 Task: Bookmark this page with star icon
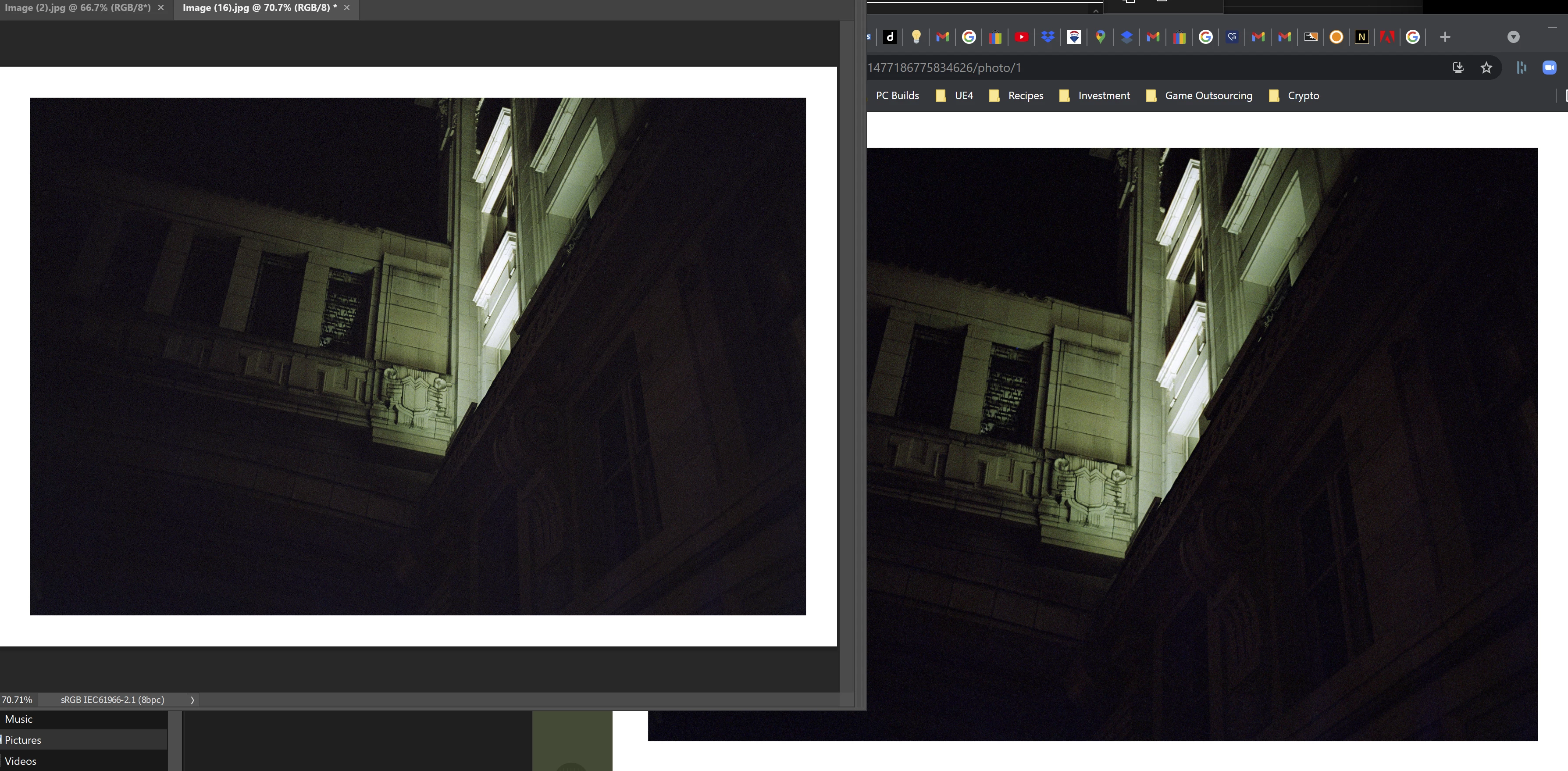click(x=1486, y=68)
